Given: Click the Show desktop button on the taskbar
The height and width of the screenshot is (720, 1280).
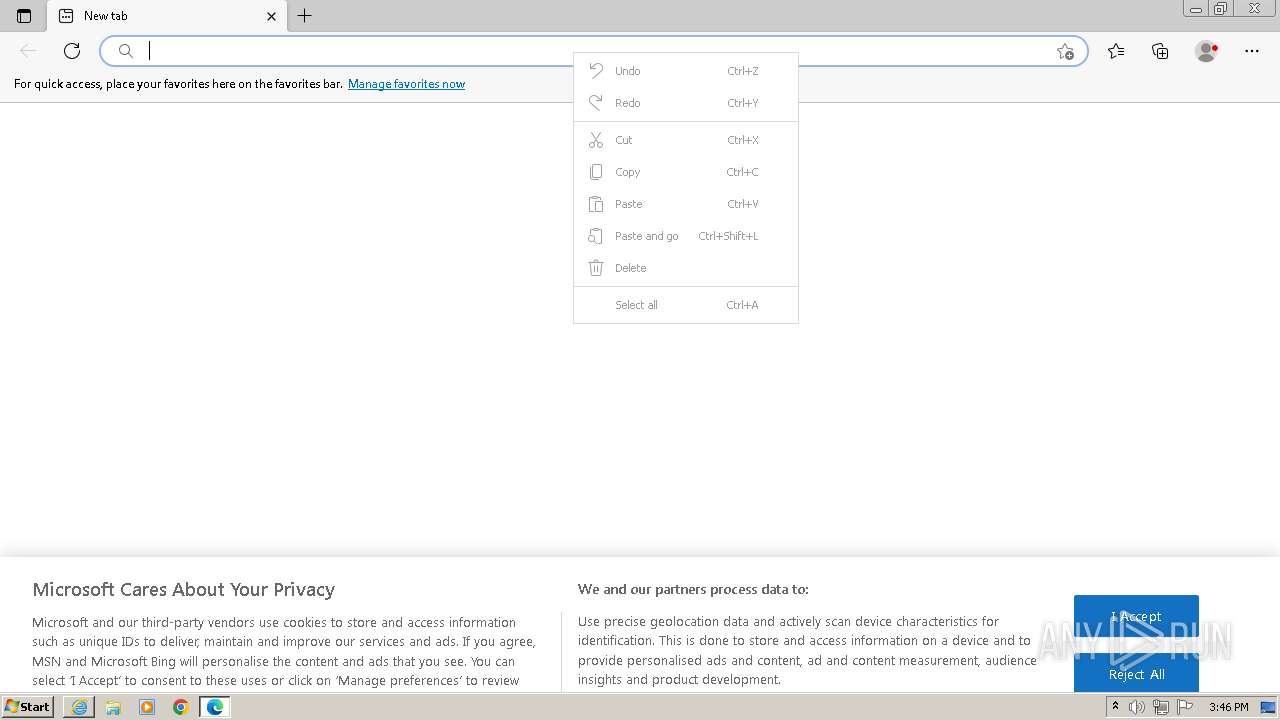Looking at the screenshot, I should coord(1268,707).
